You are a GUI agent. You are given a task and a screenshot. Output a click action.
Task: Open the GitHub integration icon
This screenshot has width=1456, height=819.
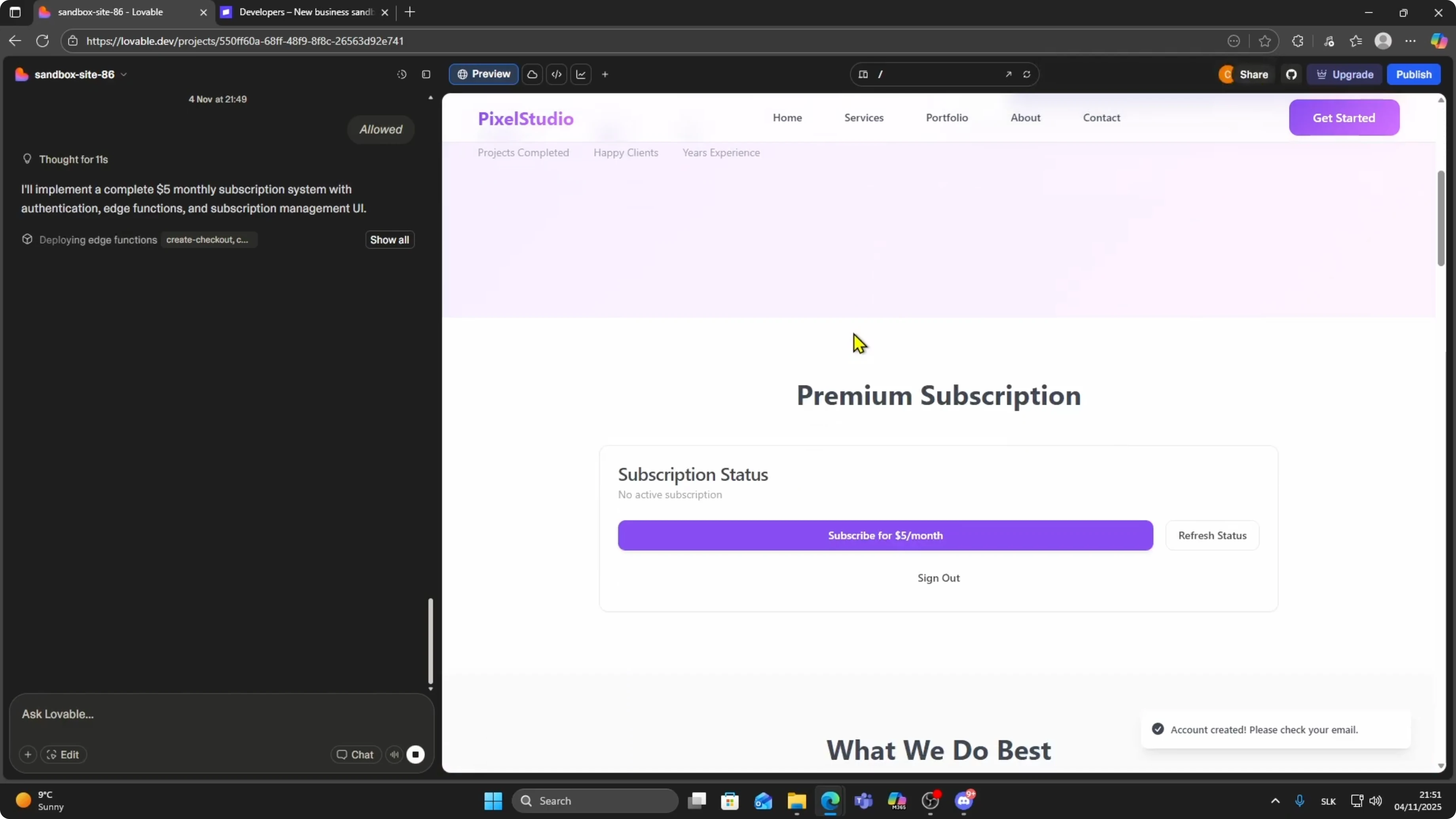click(x=1291, y=75)
